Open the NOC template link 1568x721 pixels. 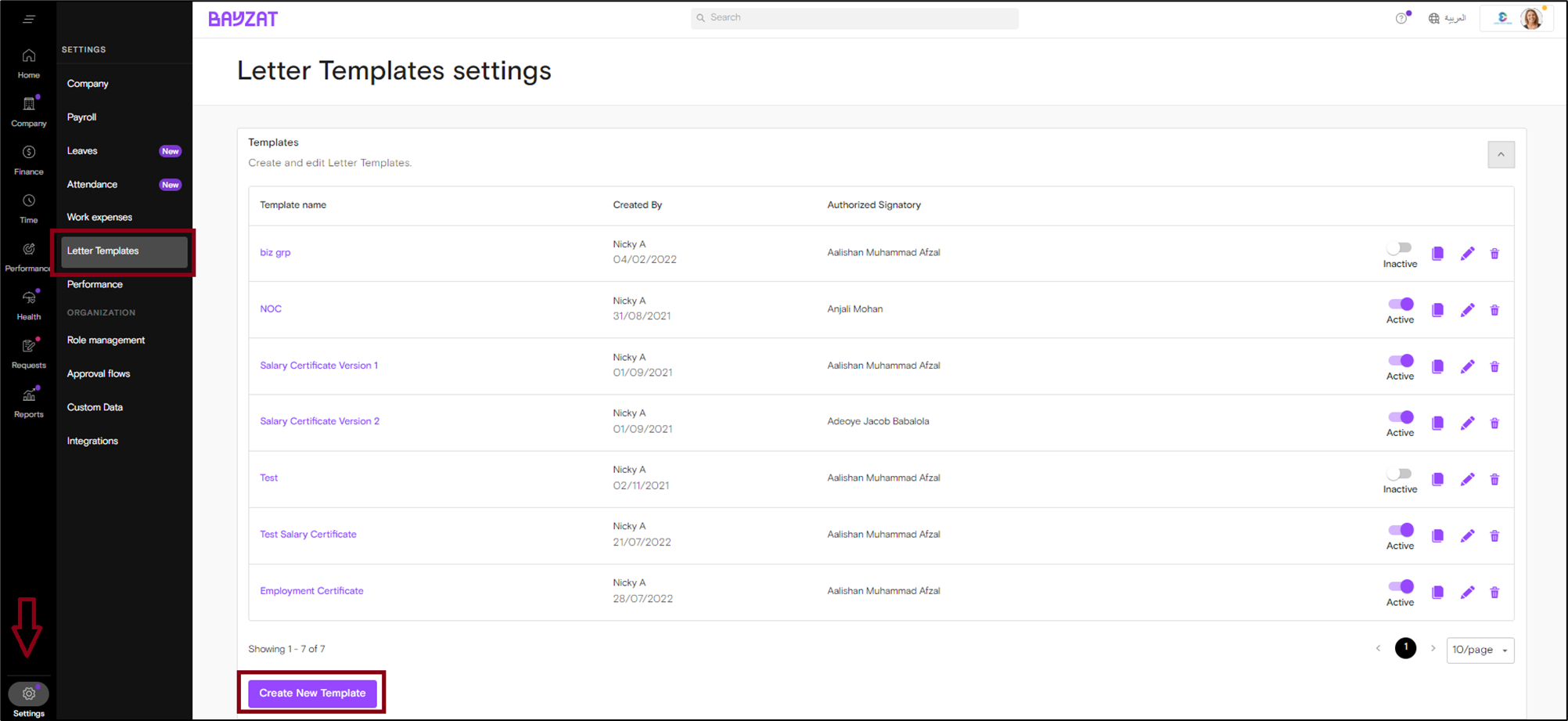(271, 309)
